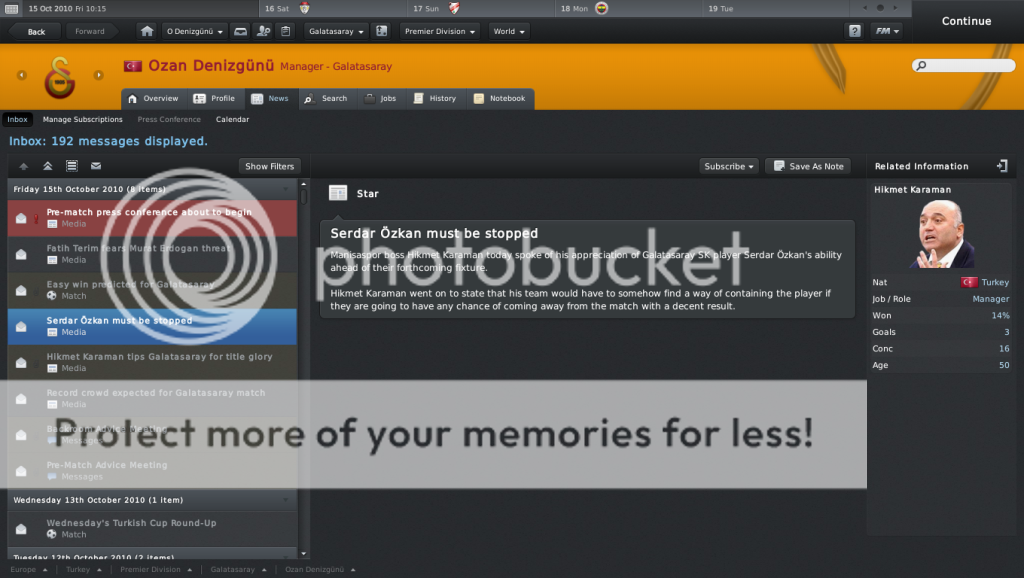Open the staff search icon in the toolbar
Image resolution: width=1024 pixels, height=578 pixels.
click(263, 31)
